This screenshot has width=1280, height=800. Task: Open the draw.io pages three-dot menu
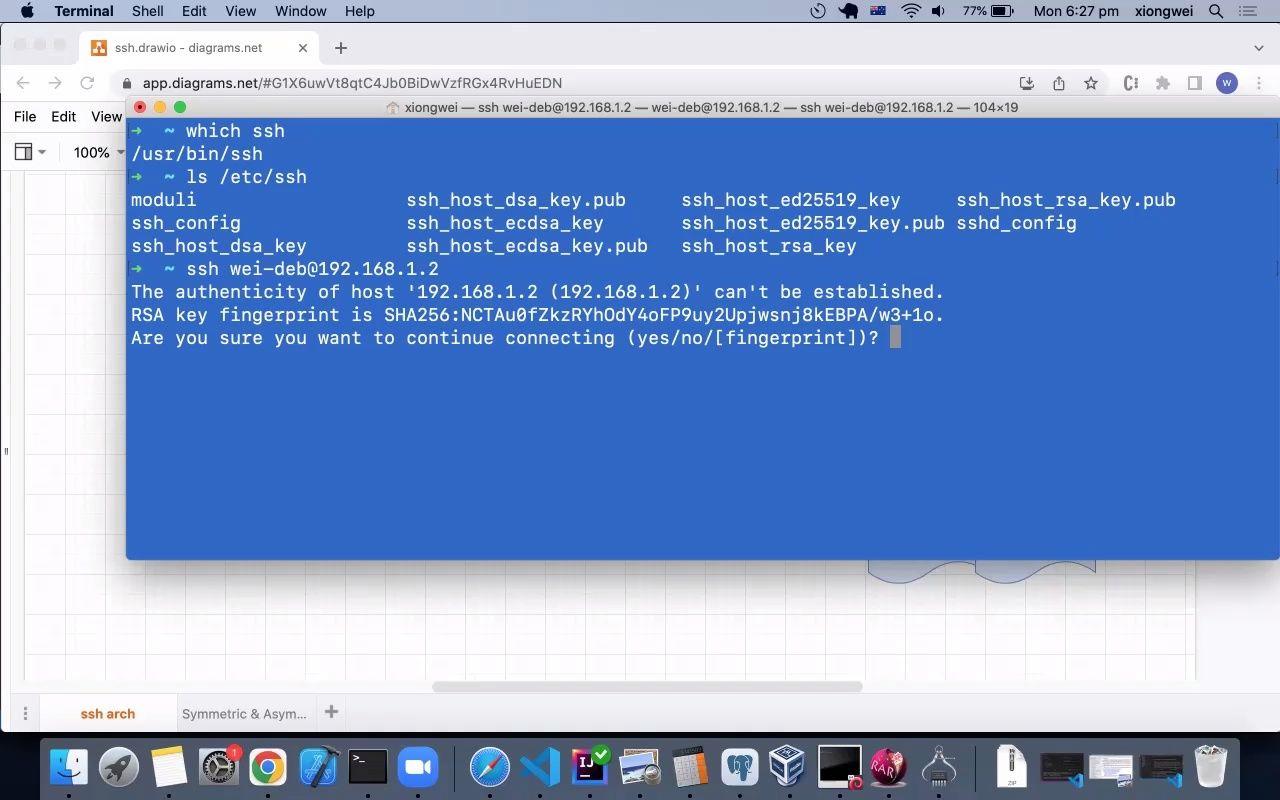(x=25, y=714)
